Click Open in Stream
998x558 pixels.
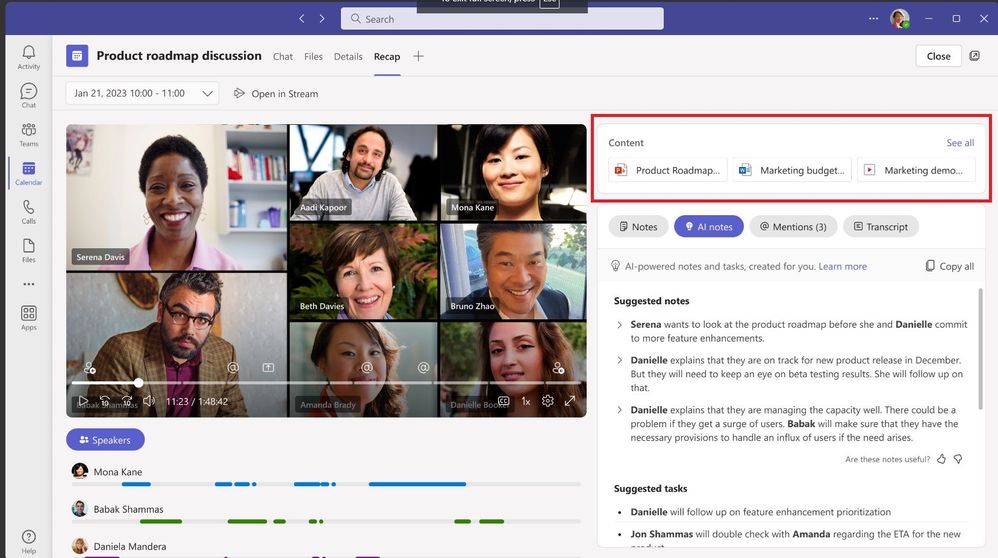tap(276, 94)
